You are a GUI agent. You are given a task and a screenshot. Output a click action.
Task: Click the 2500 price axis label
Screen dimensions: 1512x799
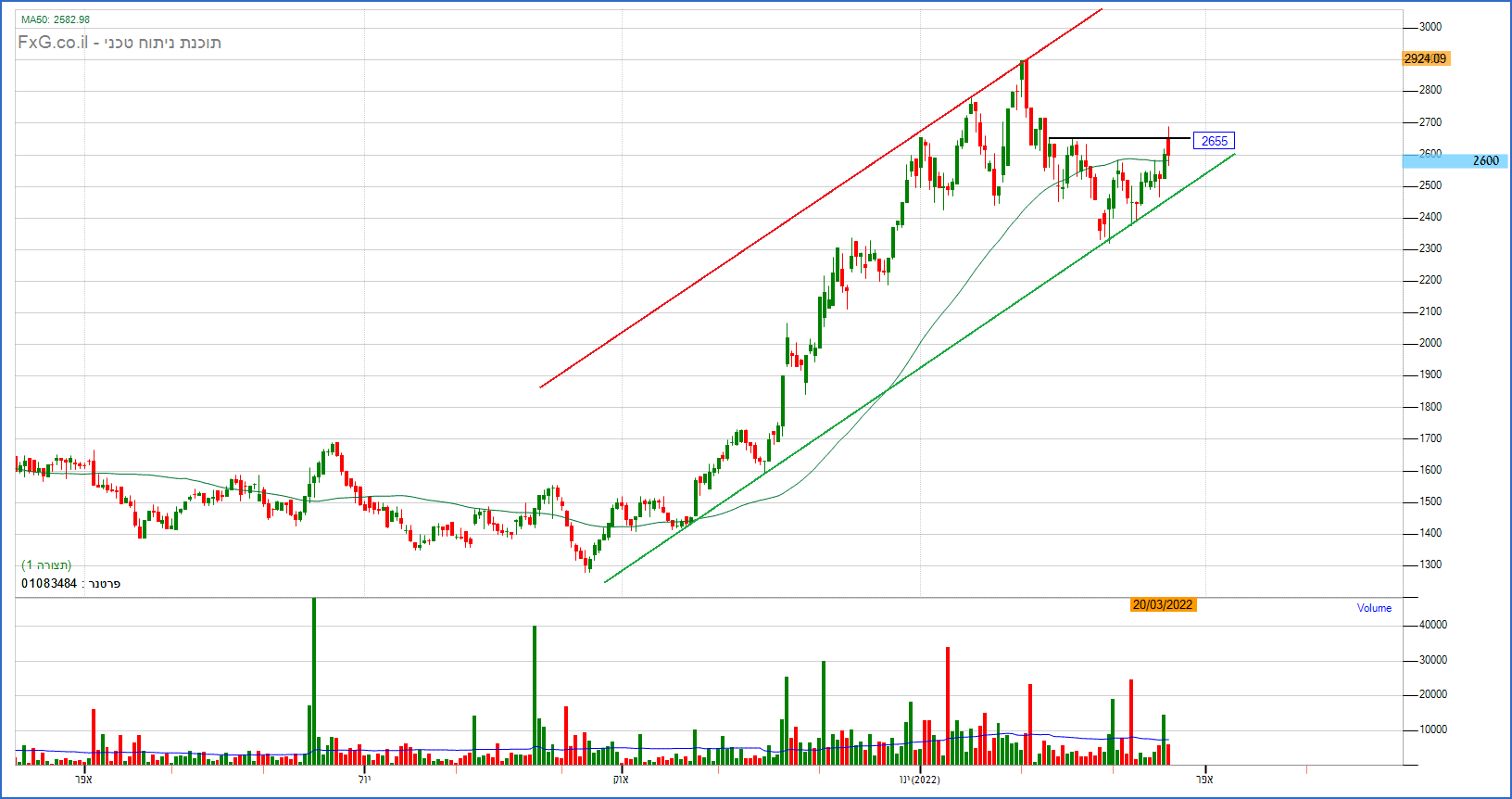(x=1430, y=185)
